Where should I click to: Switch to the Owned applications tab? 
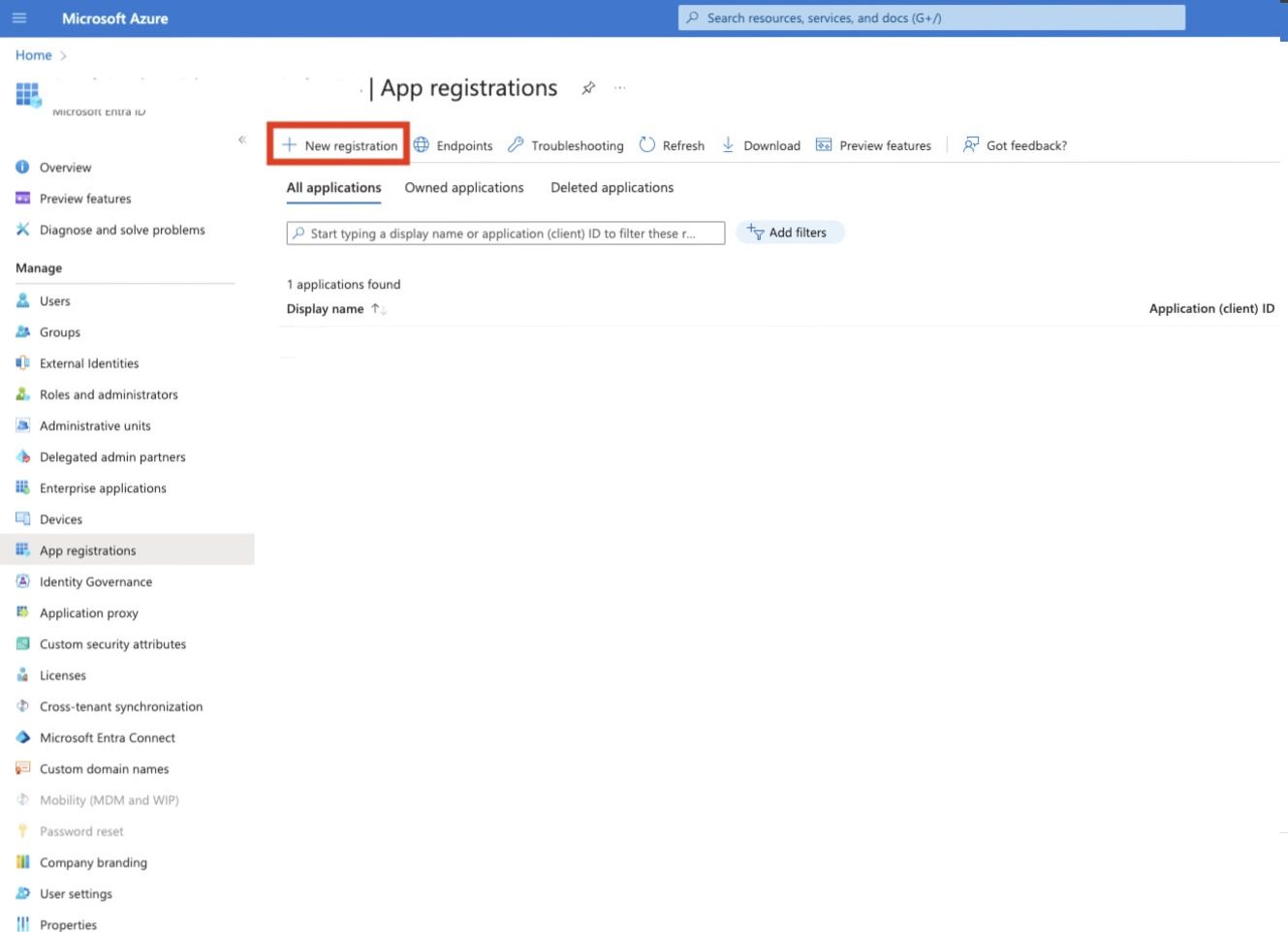point(464,188)
